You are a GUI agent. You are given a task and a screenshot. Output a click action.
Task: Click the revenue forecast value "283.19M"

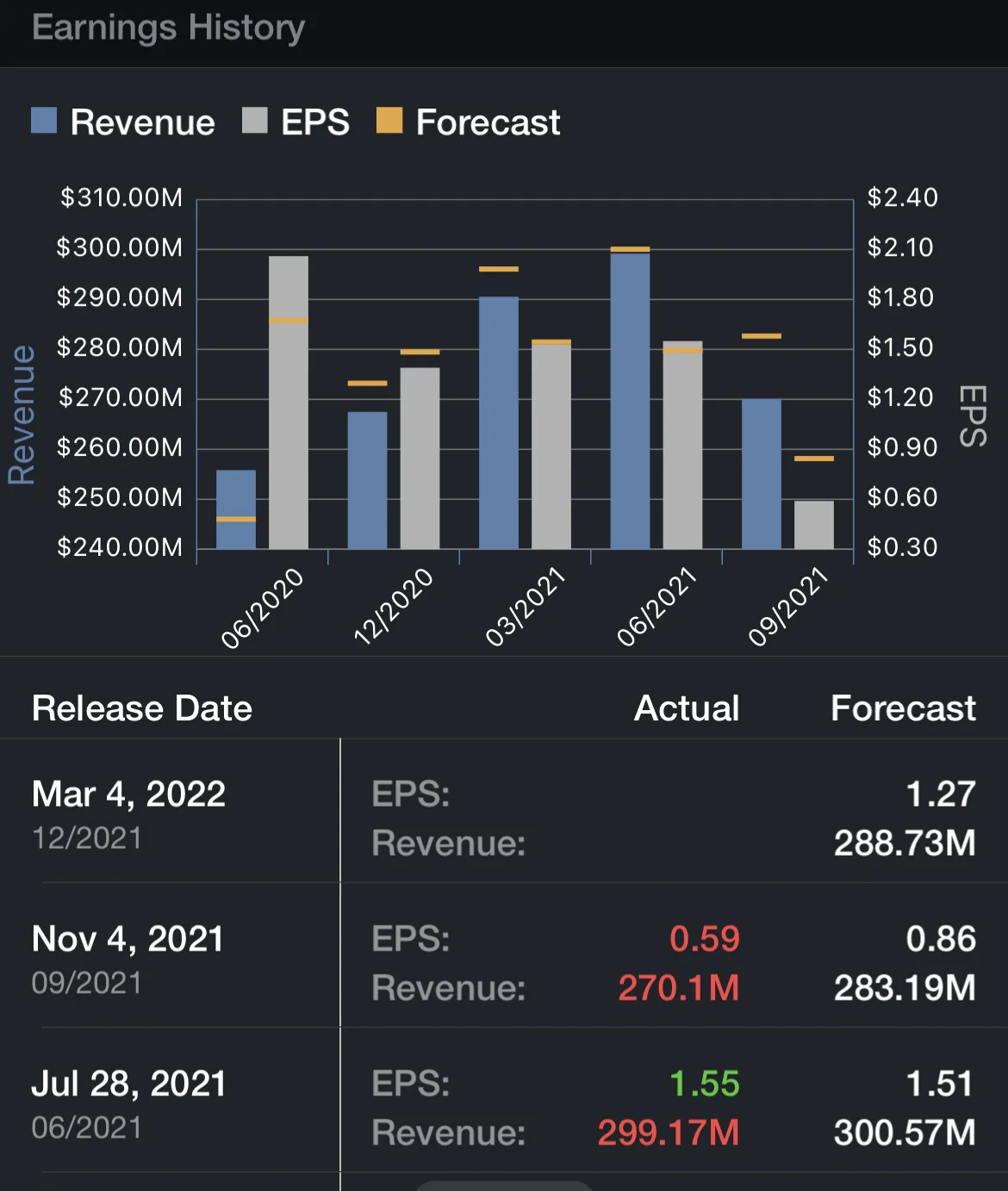click(905, 988)
